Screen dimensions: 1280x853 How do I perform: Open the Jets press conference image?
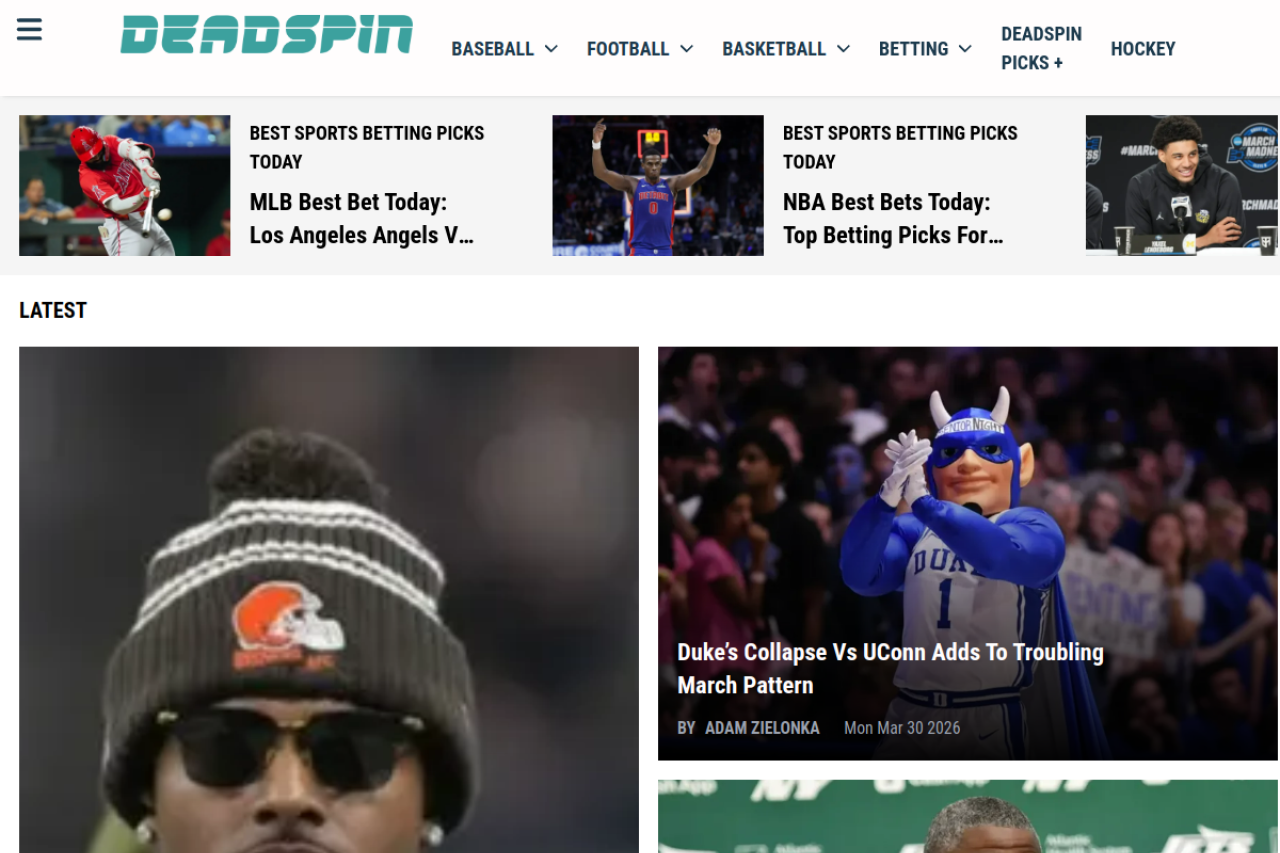968,816
